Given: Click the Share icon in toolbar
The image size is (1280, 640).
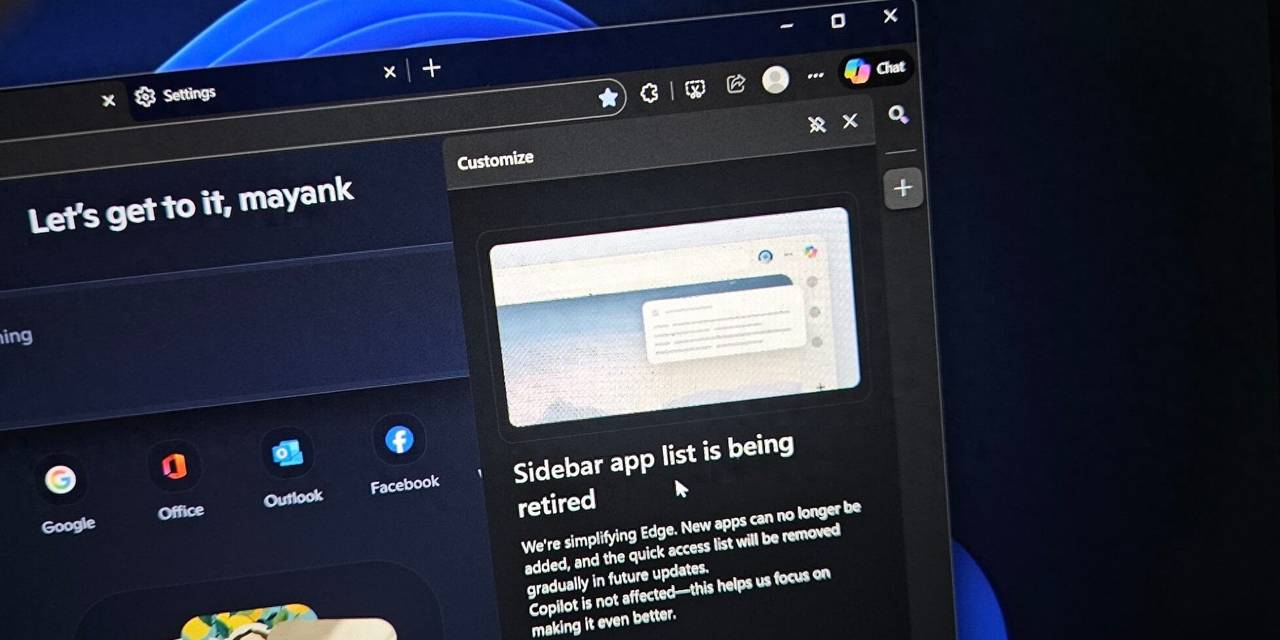Looking at the screenshot, I should [736, 84].
